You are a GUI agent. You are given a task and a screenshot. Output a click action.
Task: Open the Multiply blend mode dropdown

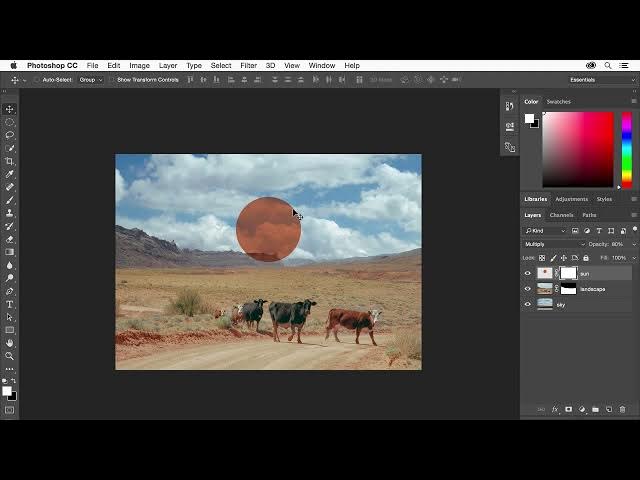554,244
